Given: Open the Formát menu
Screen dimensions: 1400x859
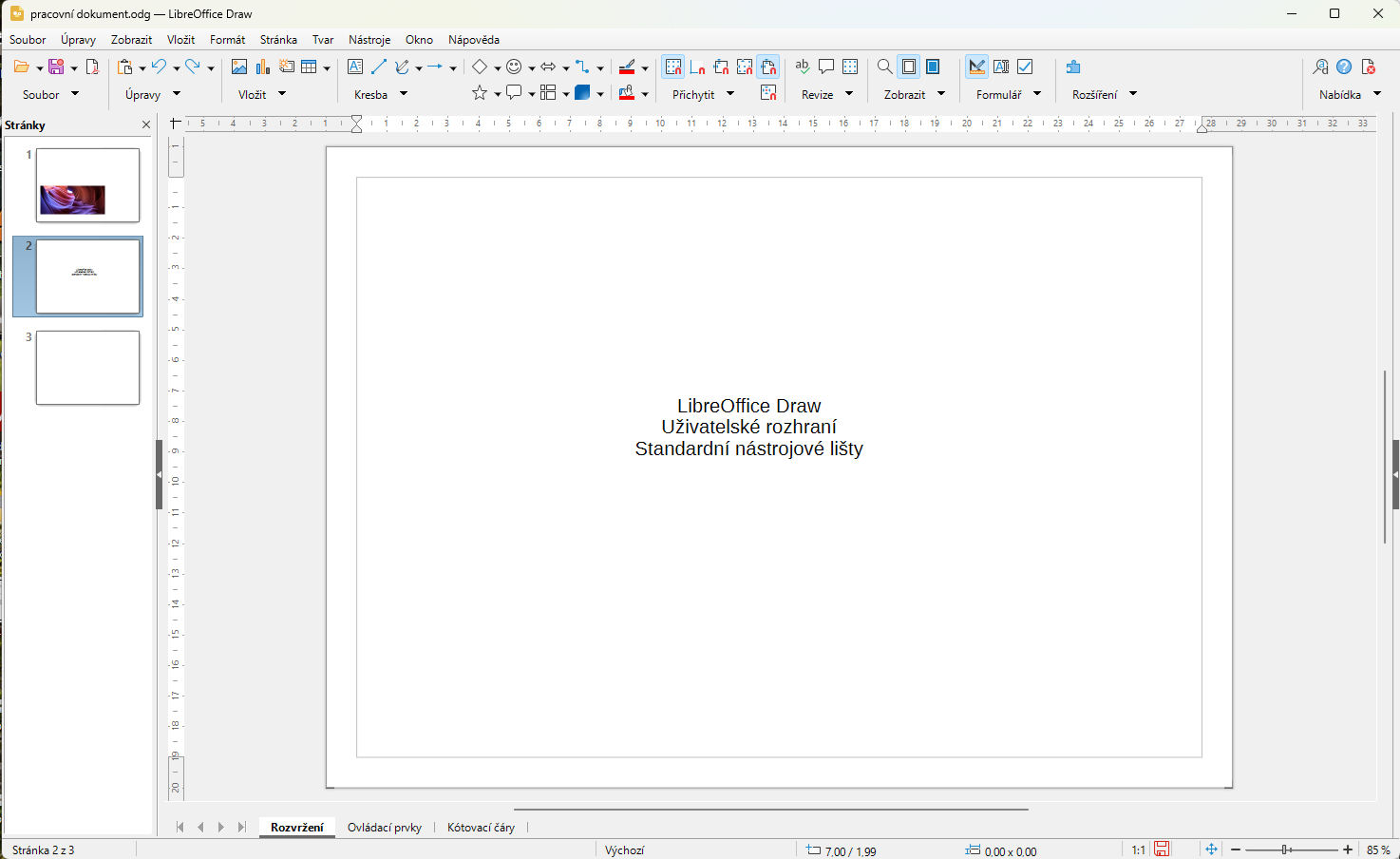Looking at the screenshot, I should (228, 40).
